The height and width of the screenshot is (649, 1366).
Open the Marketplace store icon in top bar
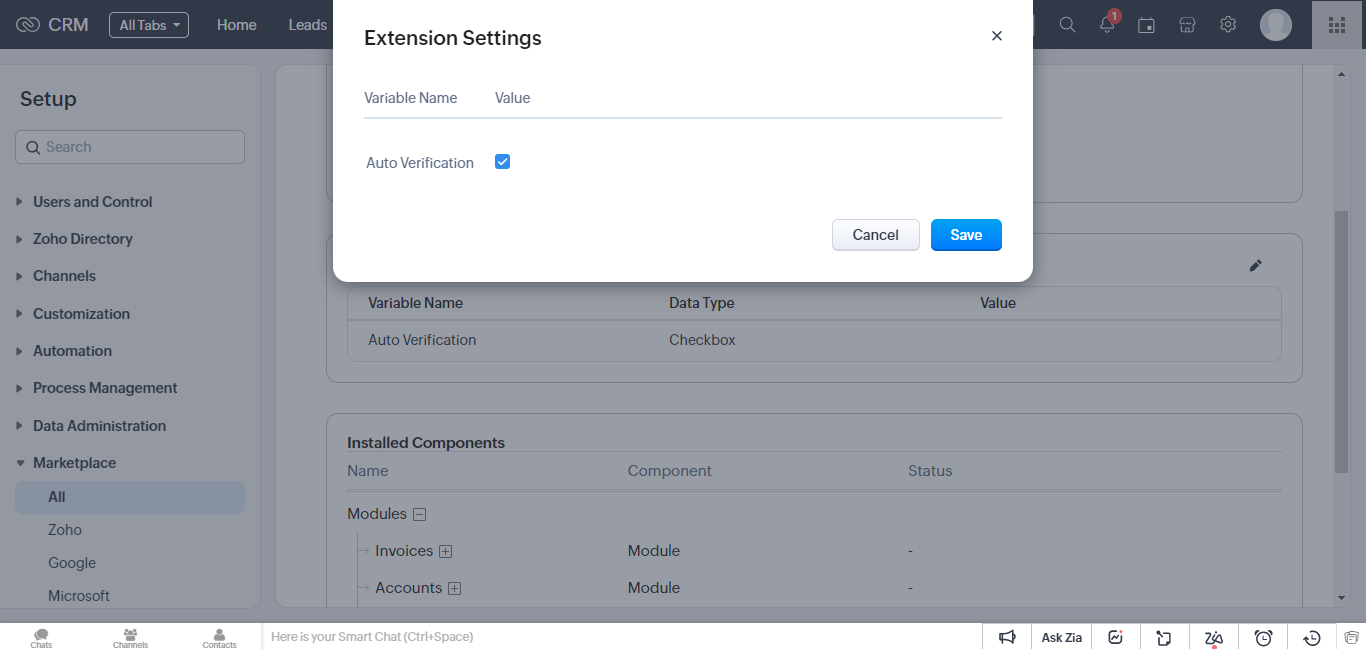(x=1187, y=25)
